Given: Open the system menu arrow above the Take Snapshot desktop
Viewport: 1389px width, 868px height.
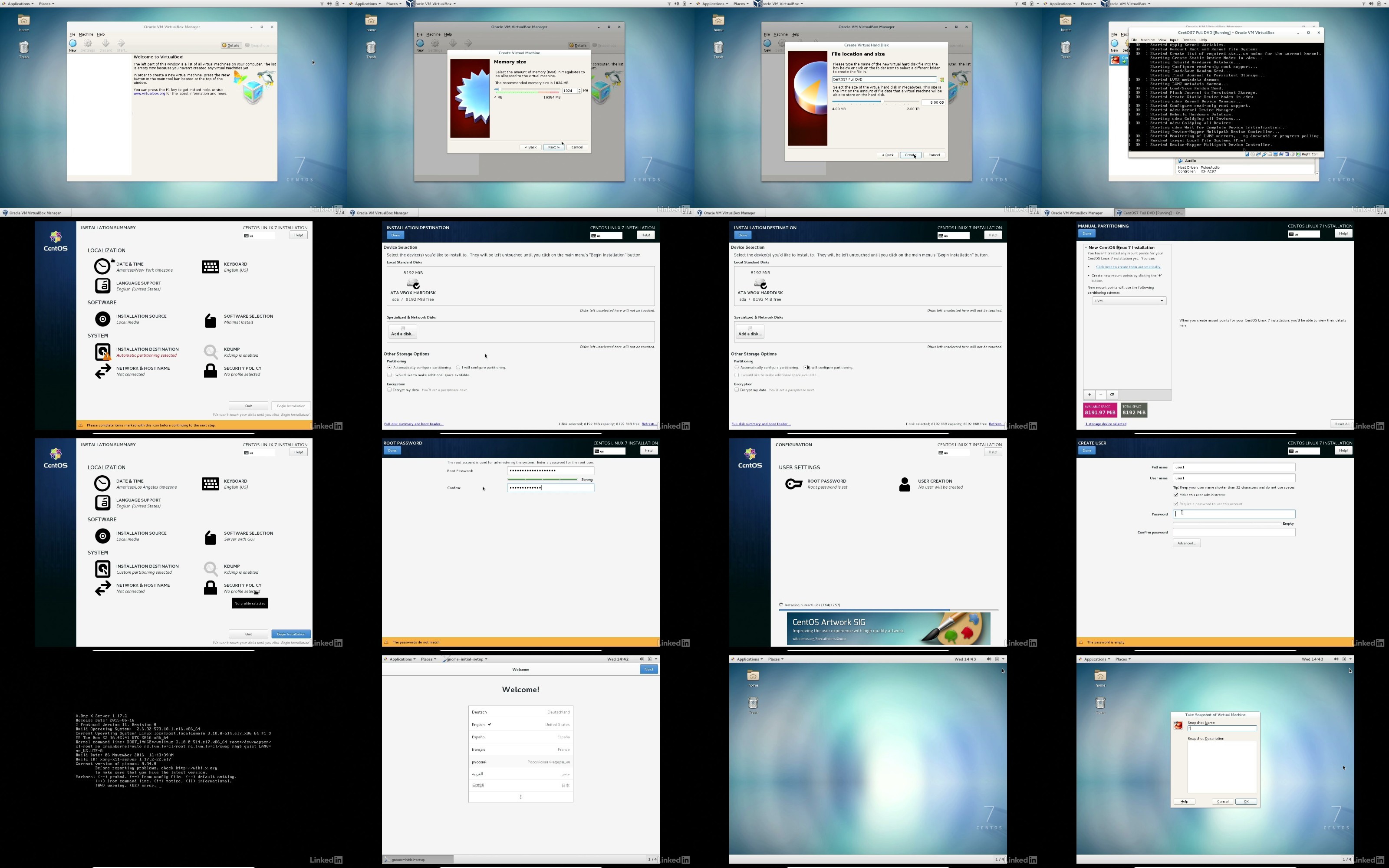Looking at the screenshot, I should [x=1350, y=659].
